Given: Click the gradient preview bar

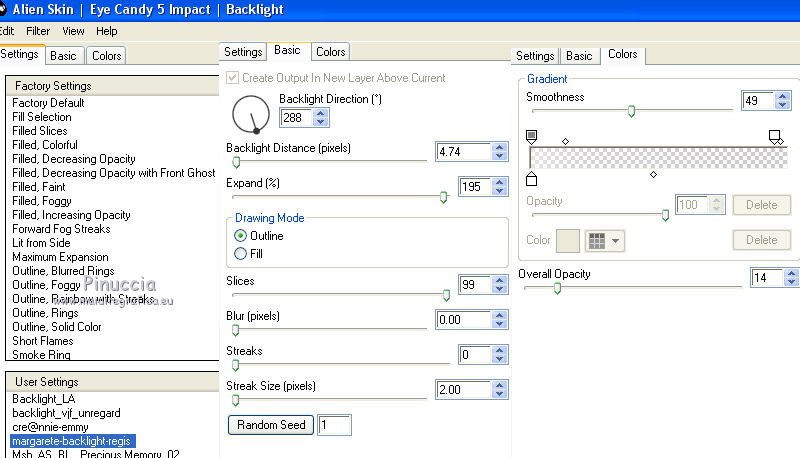Looking at the screenshot, I should click(x=658, y=158).
